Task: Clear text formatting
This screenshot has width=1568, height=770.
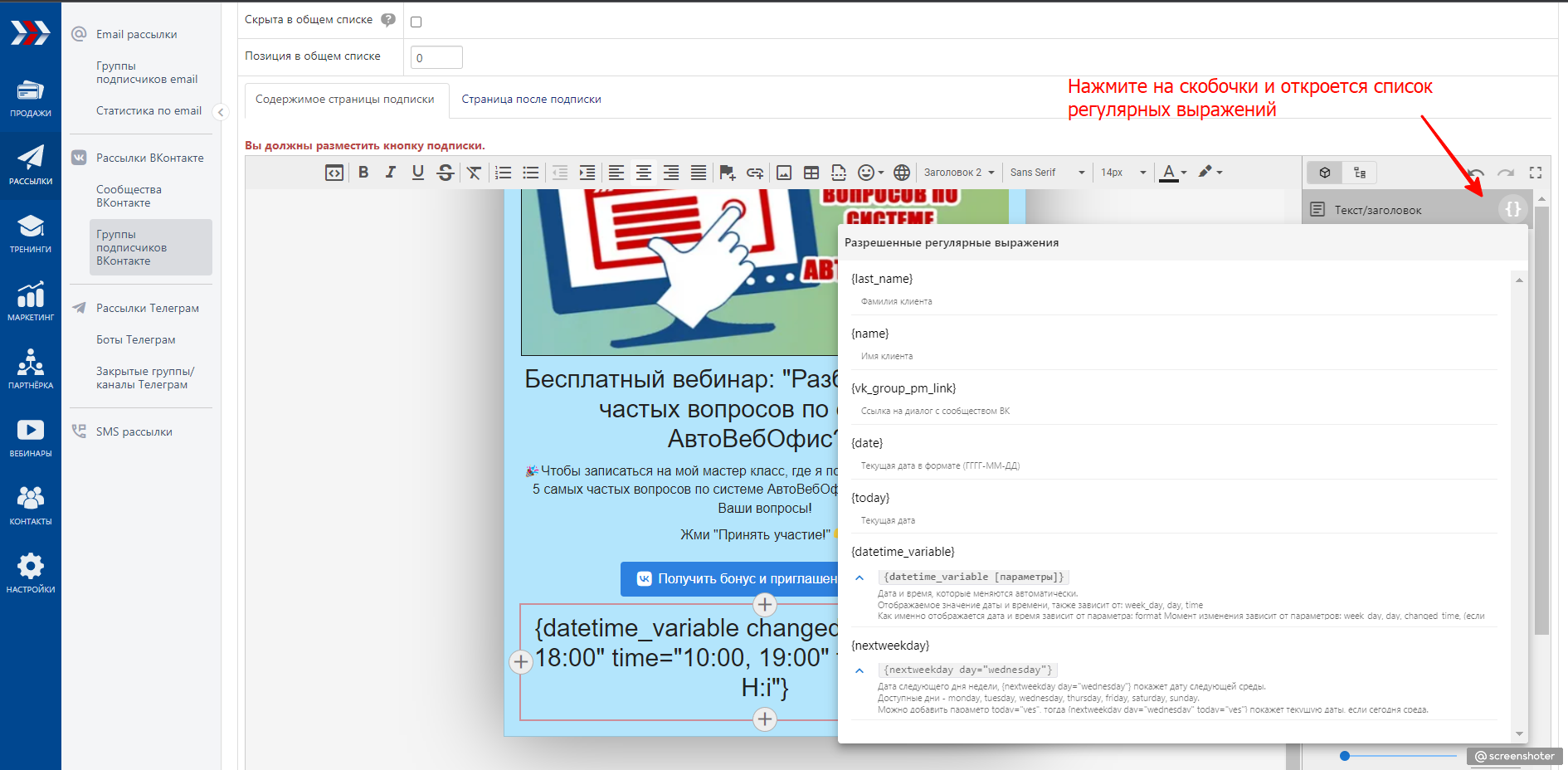Action: click(474, 173)
